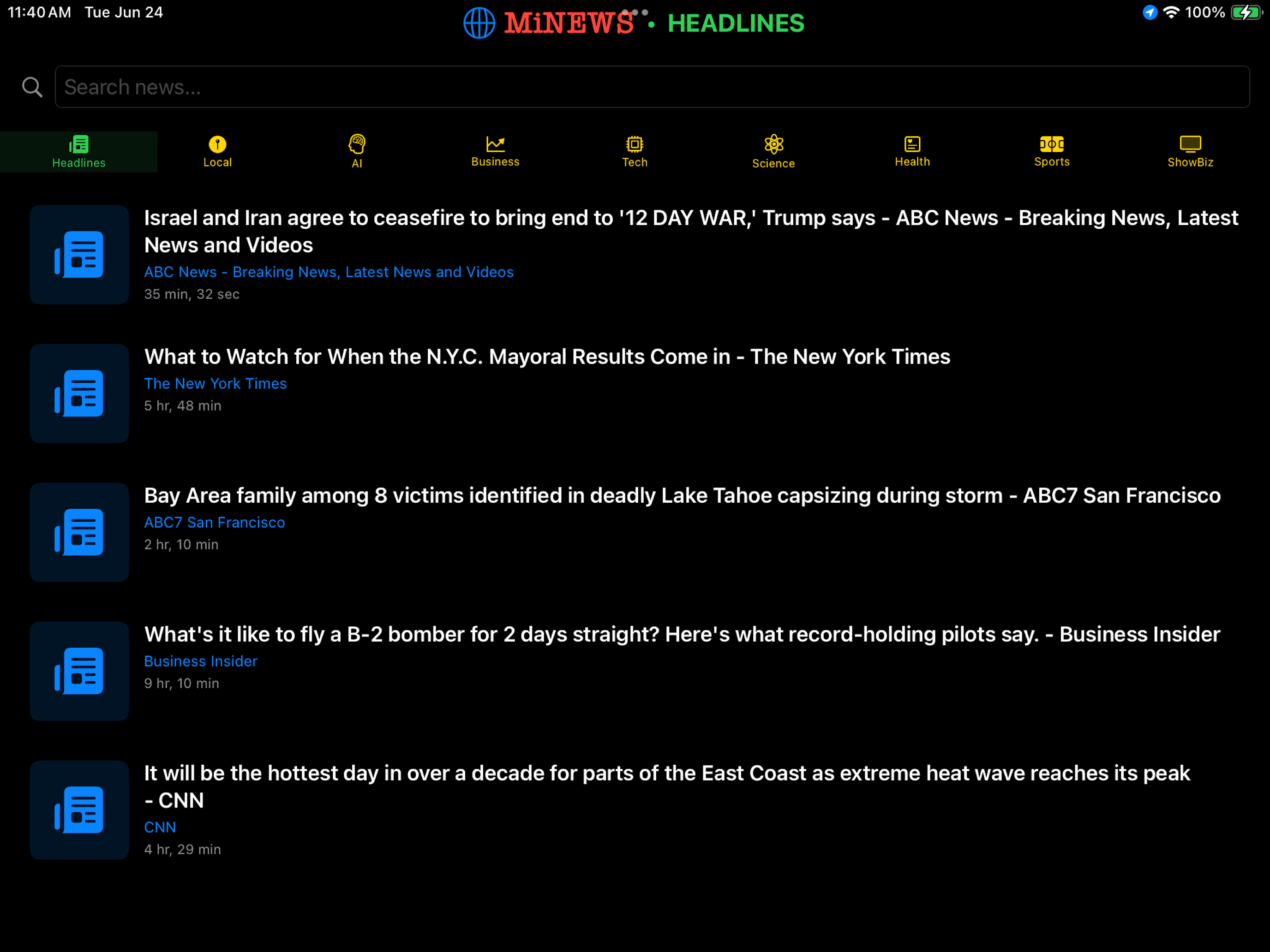The height and width of the screenshot is (952, 1270).
Task: Select the Headlines tab
Action: coord(78,152)
